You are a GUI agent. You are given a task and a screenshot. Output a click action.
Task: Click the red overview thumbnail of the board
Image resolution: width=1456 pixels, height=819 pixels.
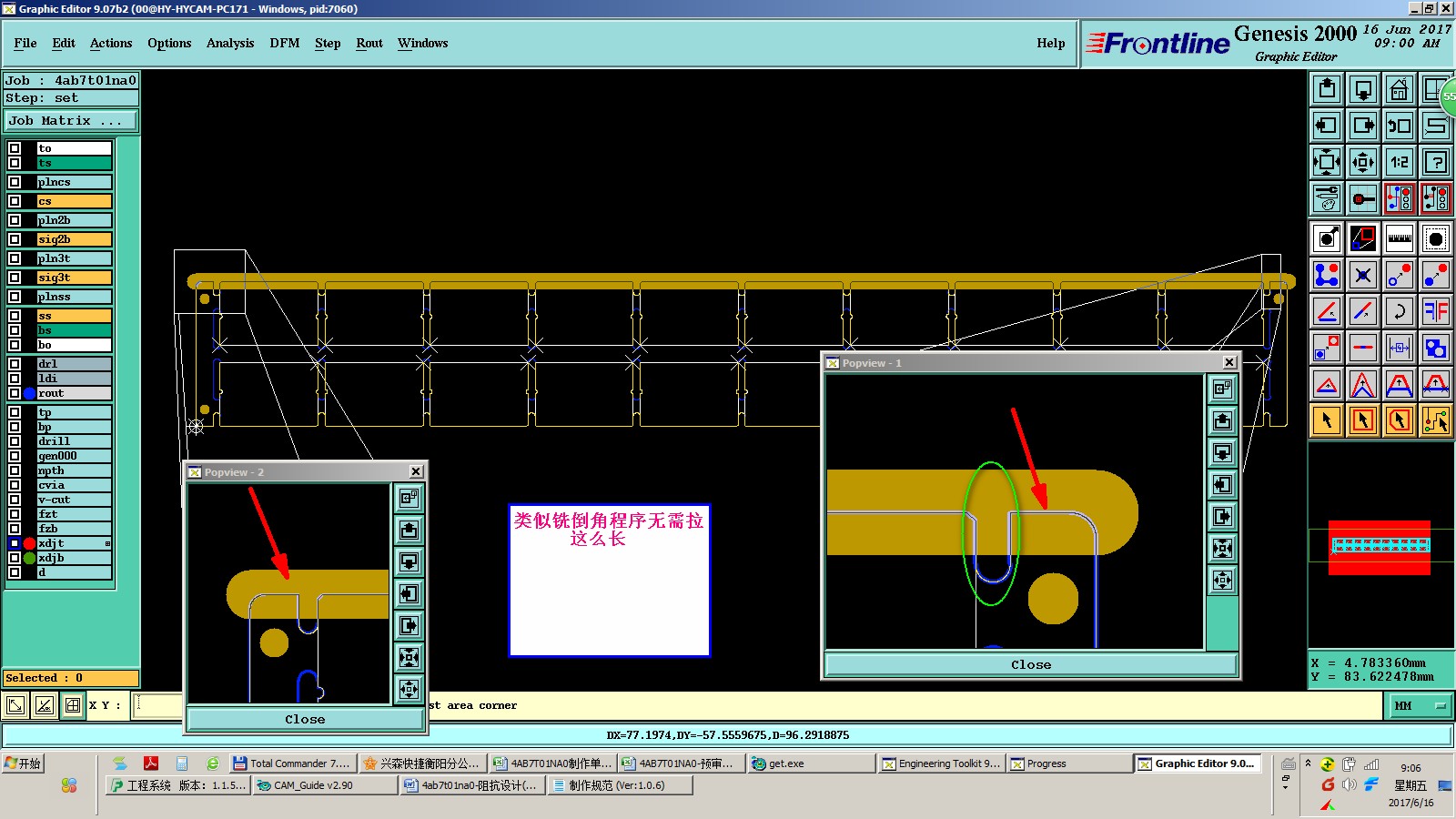(x=1380, y=547)
